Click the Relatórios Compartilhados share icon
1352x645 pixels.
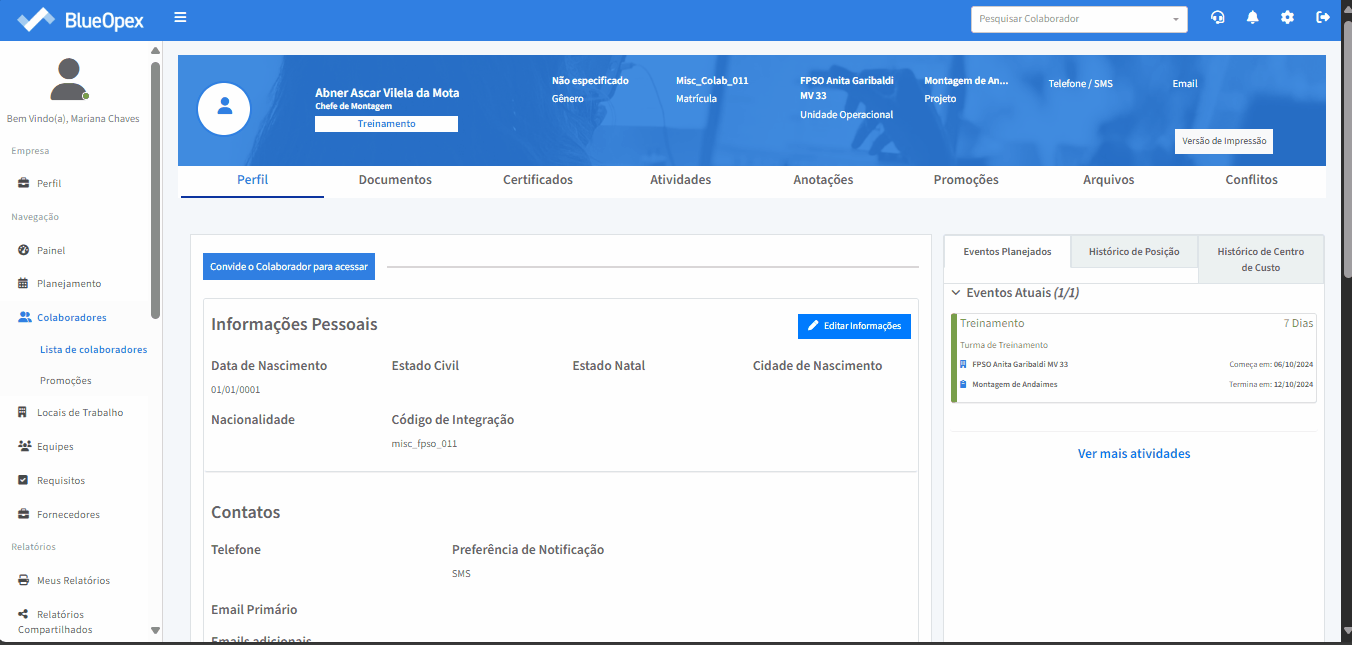24,614
